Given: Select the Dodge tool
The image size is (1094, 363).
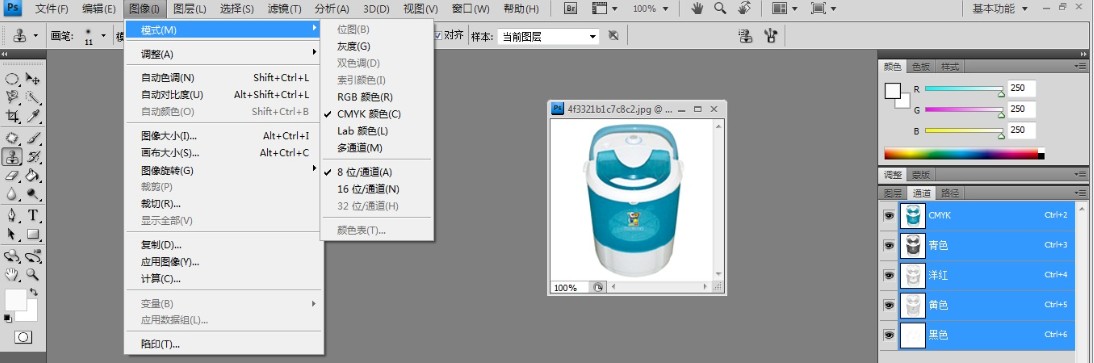Looking at the screenshot, I should [x=33, y=194].
